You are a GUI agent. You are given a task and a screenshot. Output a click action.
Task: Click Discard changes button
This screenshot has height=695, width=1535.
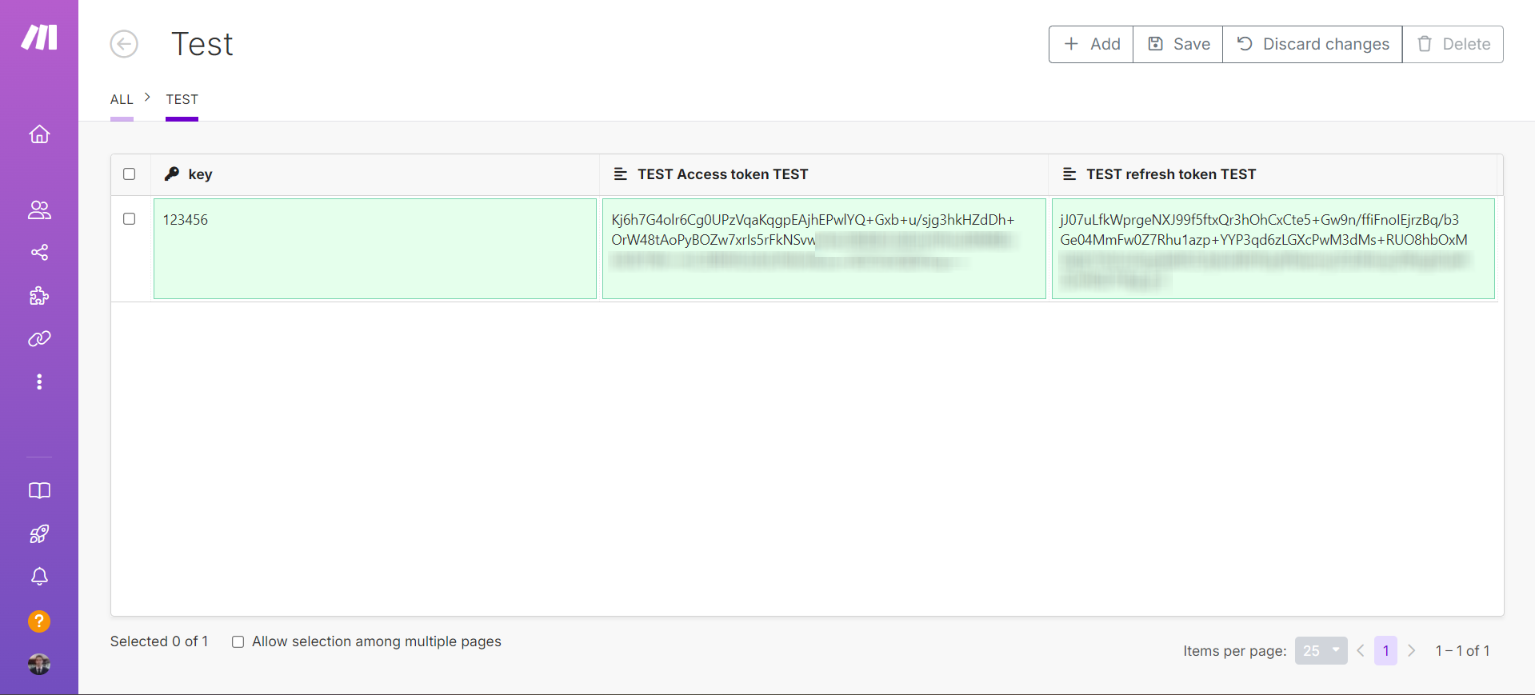pos(1312,44)
